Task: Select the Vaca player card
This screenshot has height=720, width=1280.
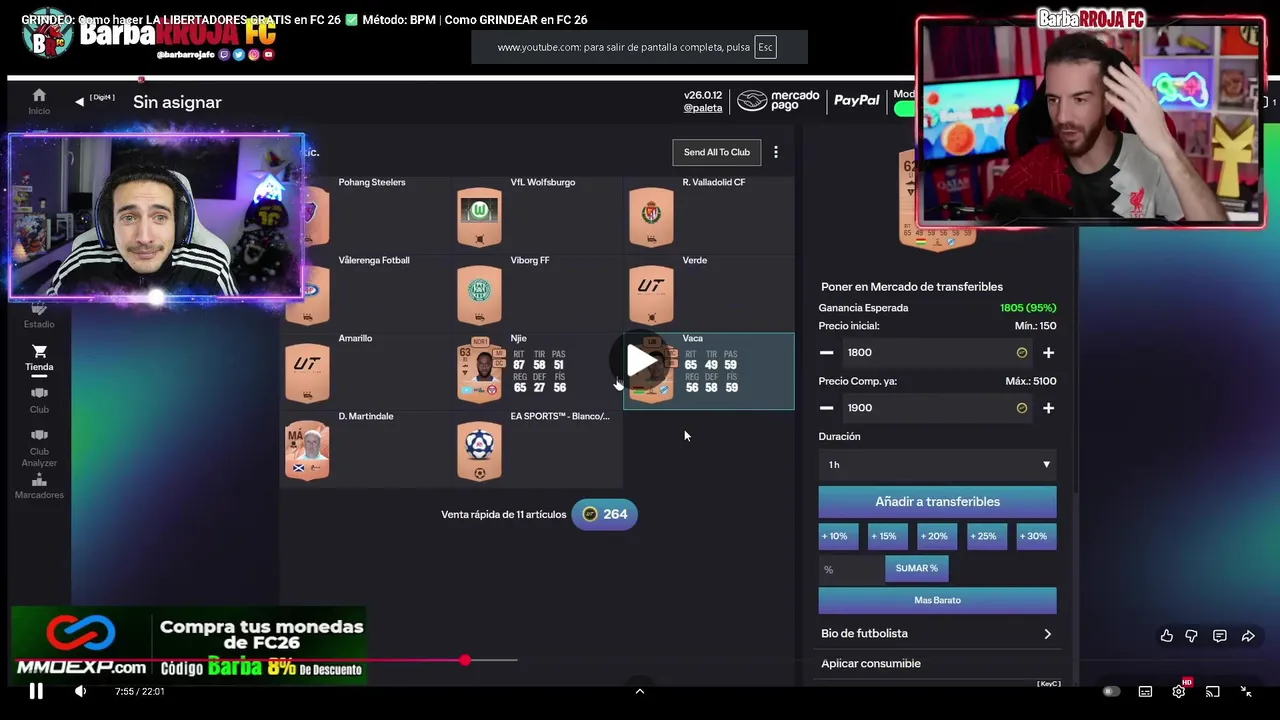Action: click(709, 371)
